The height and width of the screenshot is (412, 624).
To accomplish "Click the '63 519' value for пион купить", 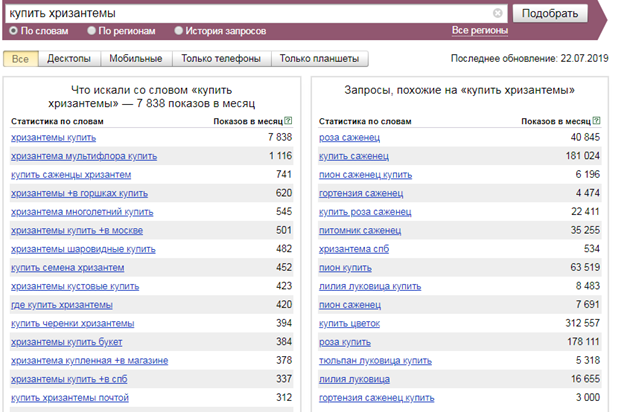I will click(x=585, y=268).
